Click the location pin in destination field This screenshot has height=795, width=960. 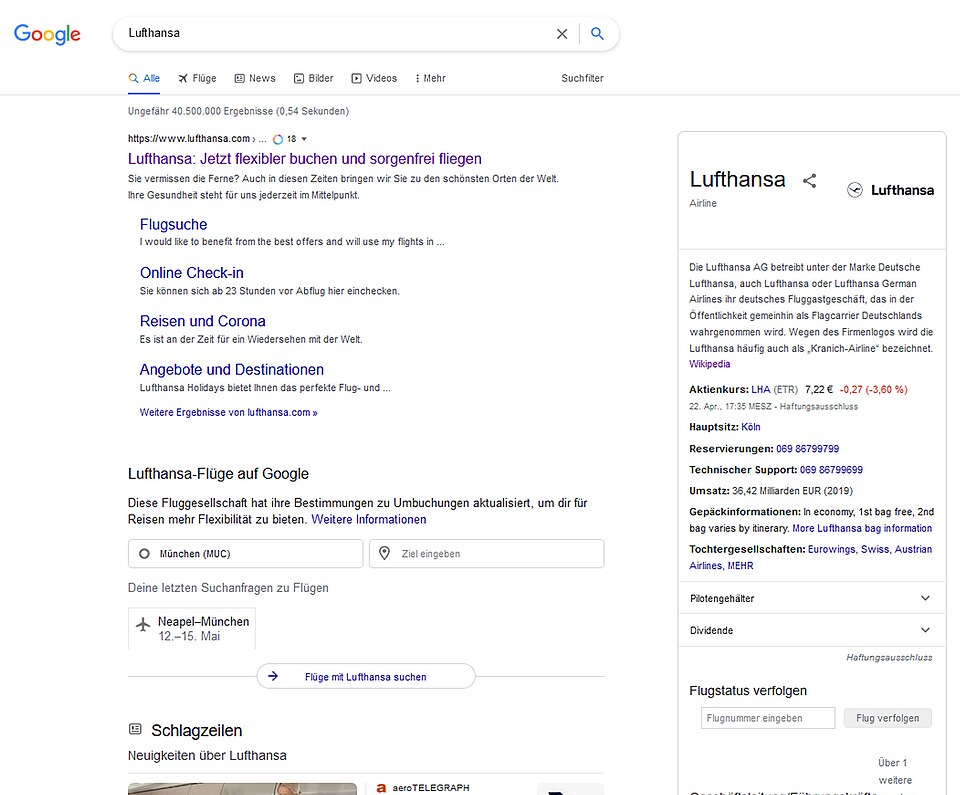(384, 553)
